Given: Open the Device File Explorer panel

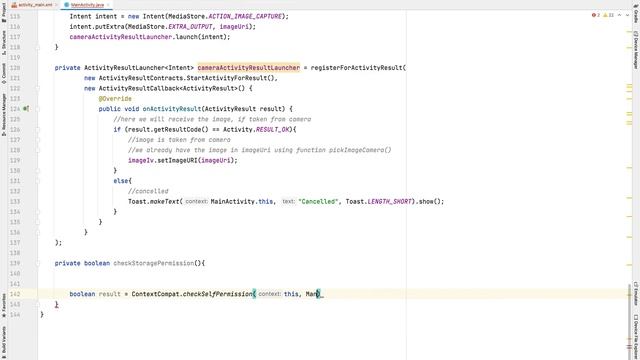Looking at the screenshot, I should click(x=636, y=337).
